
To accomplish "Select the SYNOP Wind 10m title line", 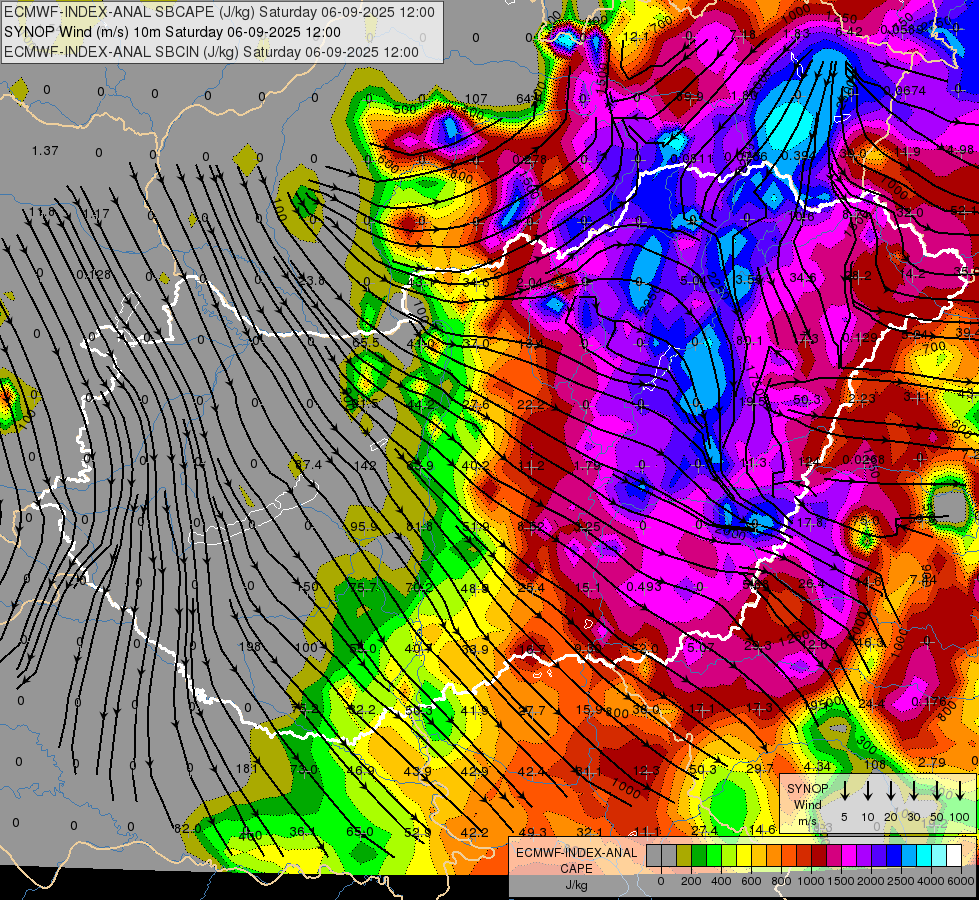I will coord(172,32).
